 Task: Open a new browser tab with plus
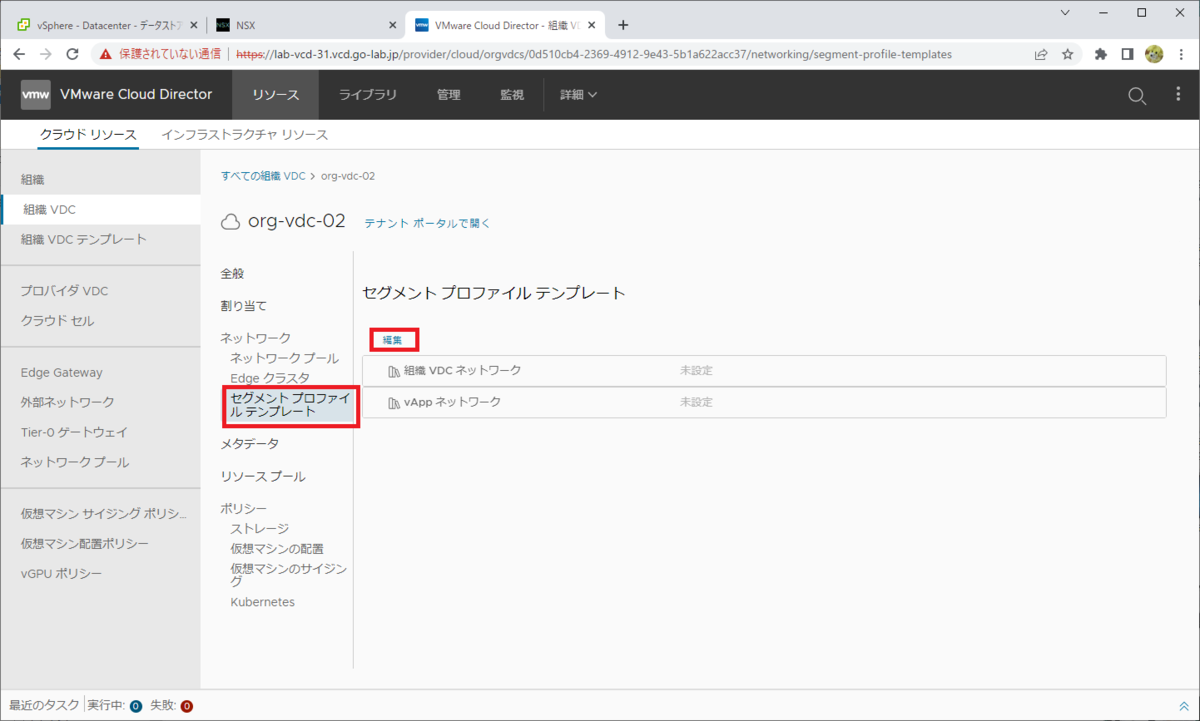point(623,25)
